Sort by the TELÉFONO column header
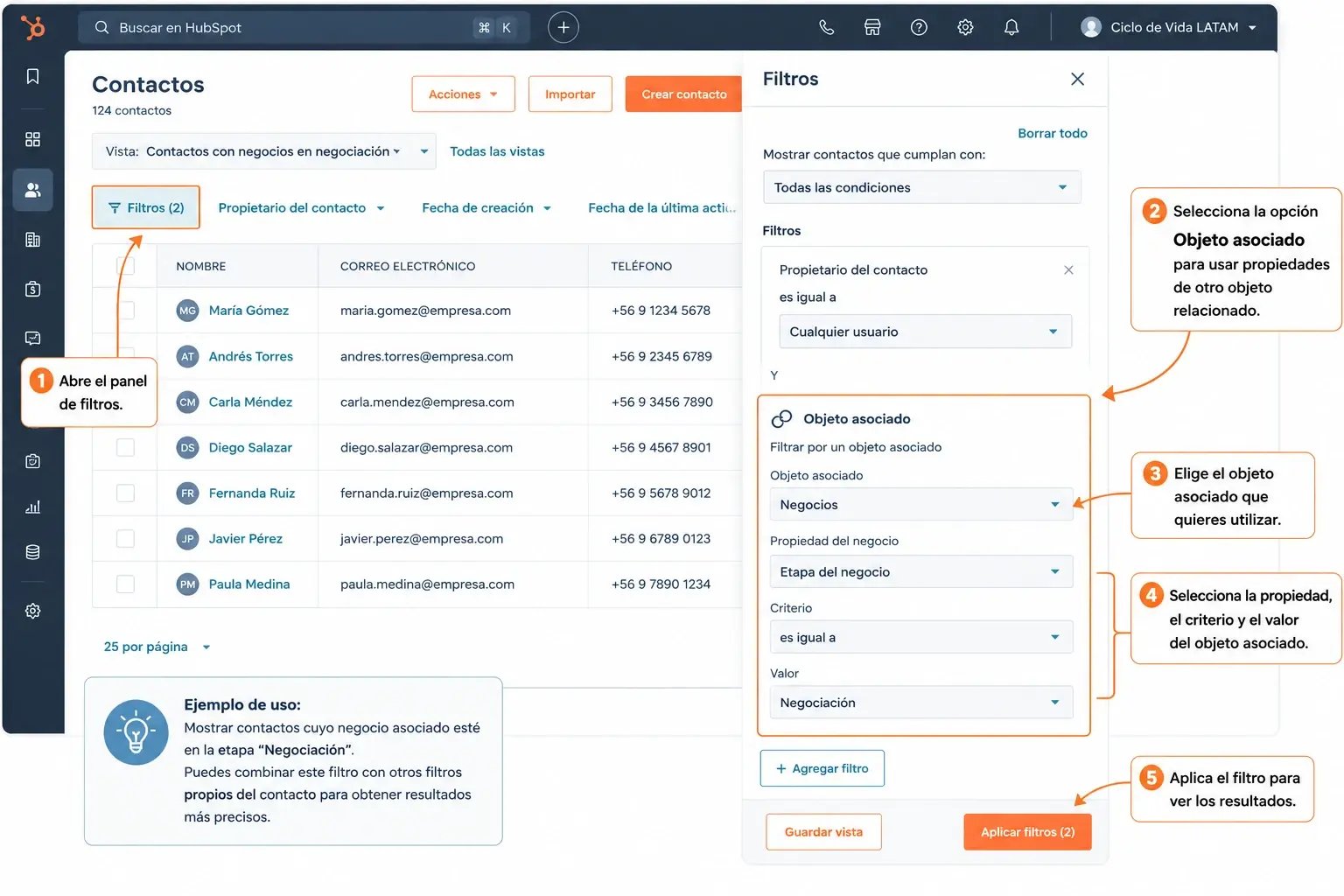The height and width of the screenshot is (896, 1344). click(641, 266)
